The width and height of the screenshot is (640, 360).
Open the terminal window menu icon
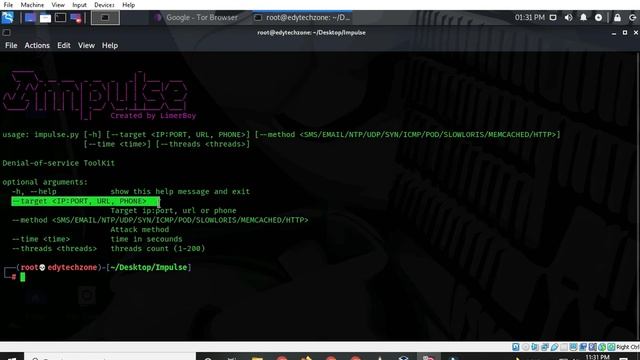coord(6,32)
